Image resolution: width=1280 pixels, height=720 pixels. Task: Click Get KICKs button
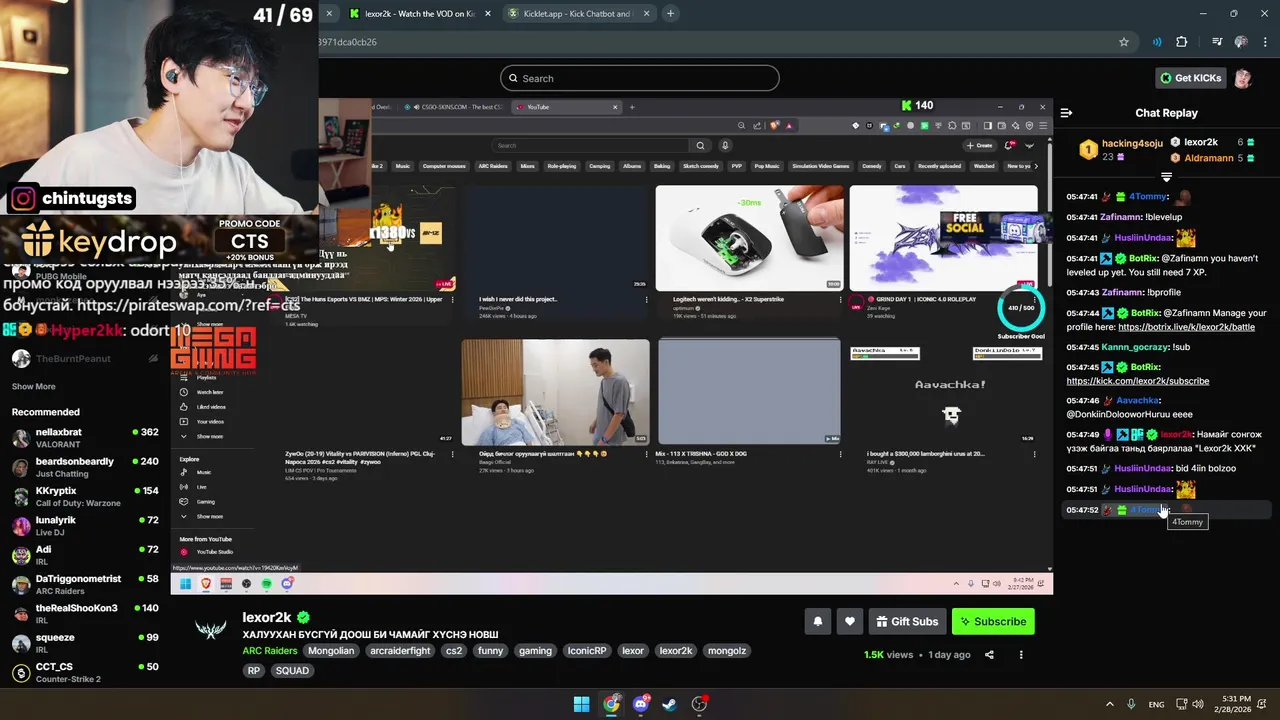(1190, 78)
